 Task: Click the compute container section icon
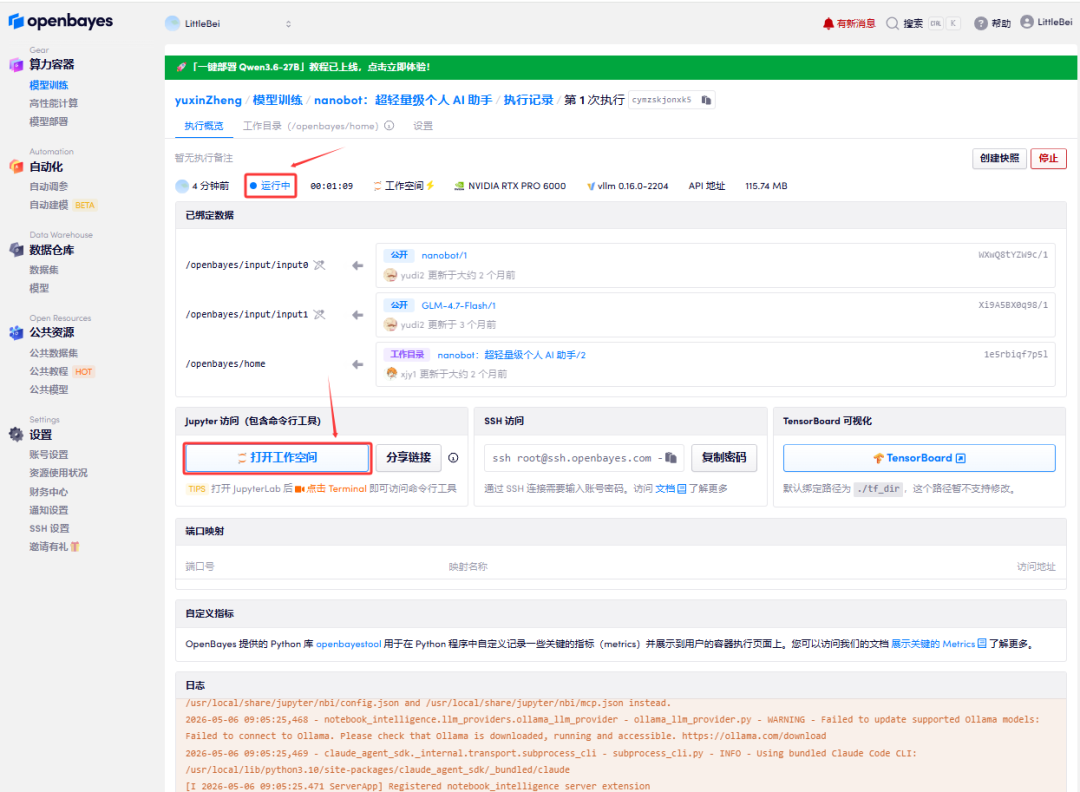[x=16, y=65]
